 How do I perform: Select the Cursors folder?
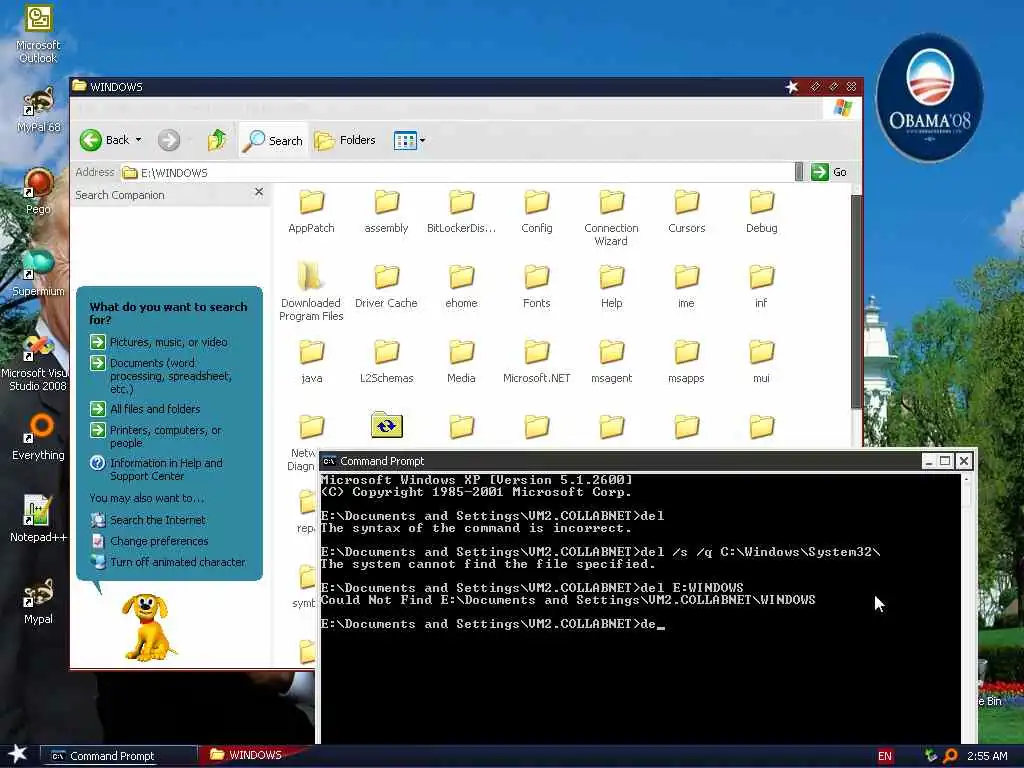click(x=686, y=212)
